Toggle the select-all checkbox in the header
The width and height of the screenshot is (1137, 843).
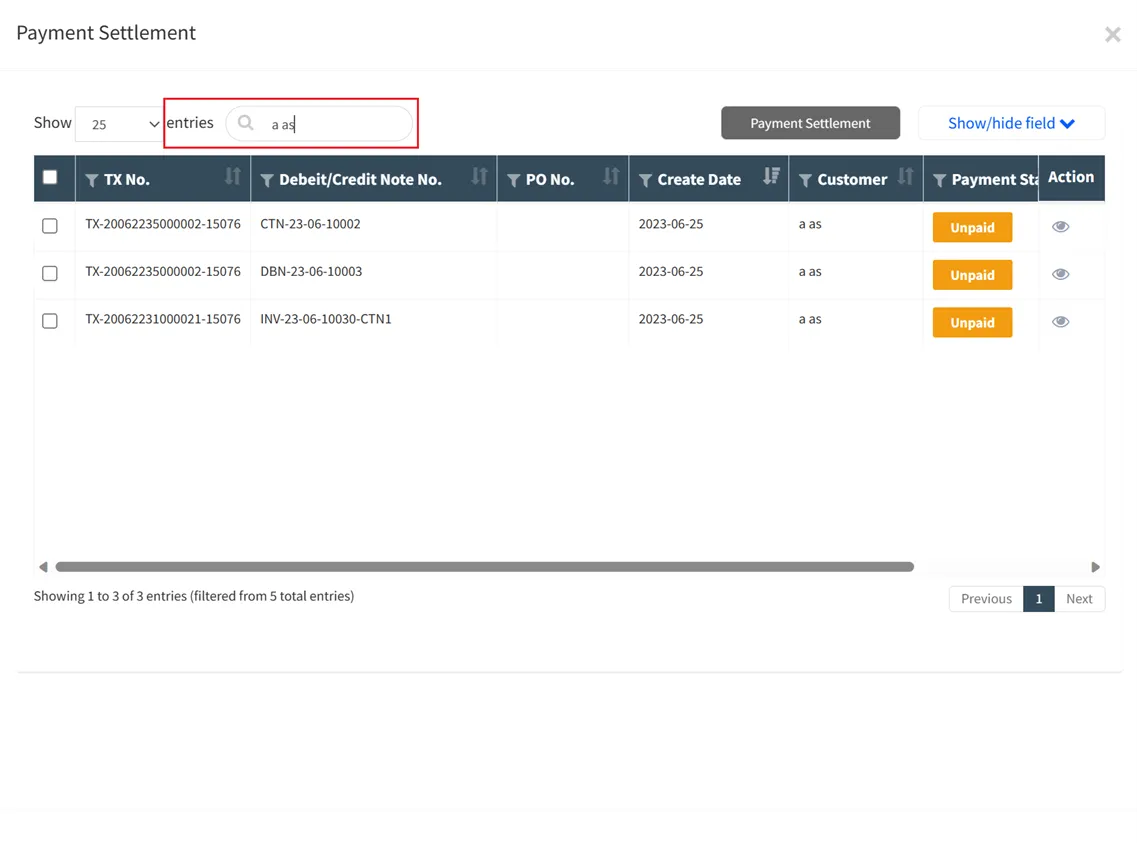pyautogui.click(x=50, y=177)
